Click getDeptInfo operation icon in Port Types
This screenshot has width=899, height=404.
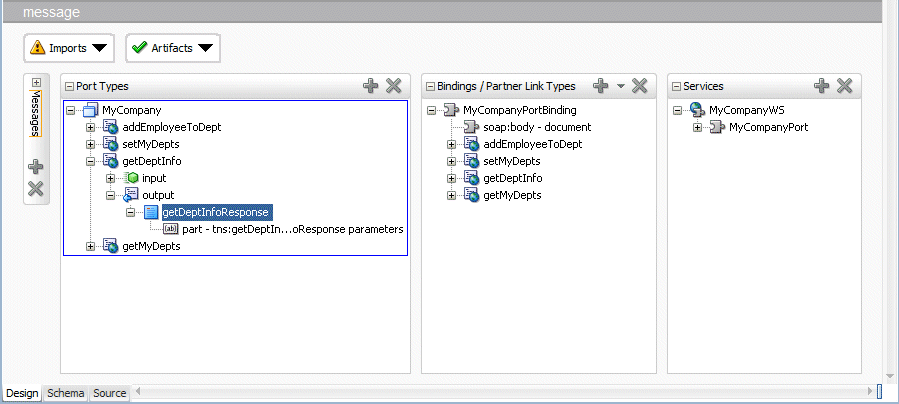coord(111,162)
